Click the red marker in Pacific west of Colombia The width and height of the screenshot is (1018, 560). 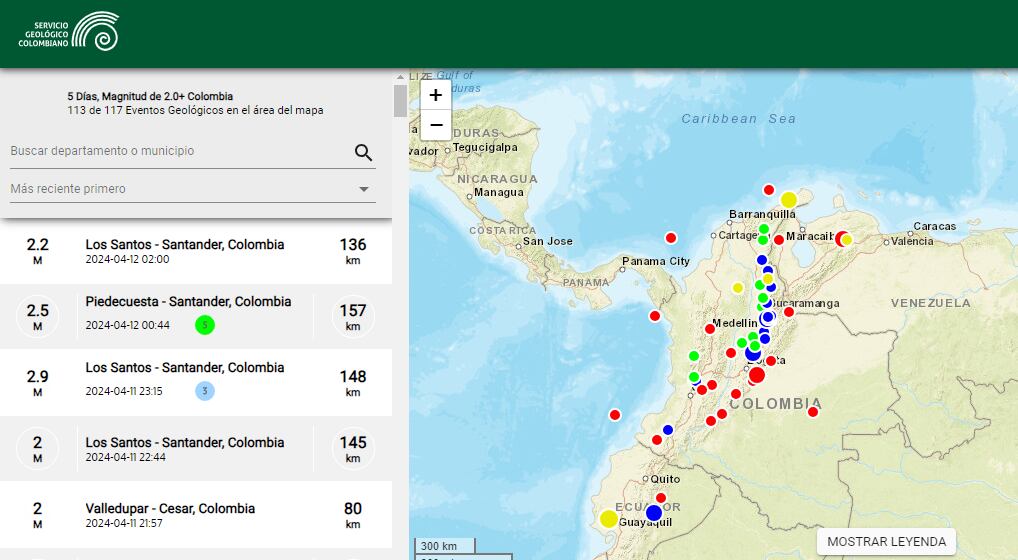point(615,415)
